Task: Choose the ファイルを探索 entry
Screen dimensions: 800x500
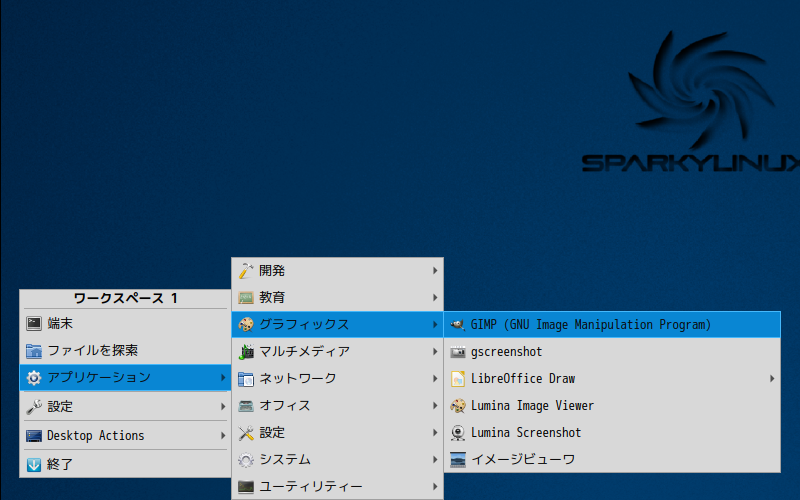Action: 125,351
